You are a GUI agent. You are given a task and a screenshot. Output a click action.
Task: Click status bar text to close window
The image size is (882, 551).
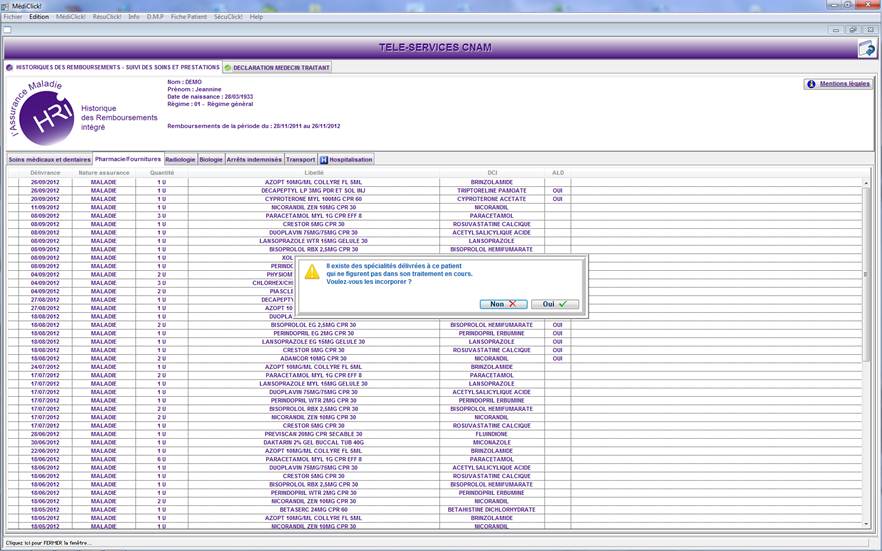click(48, 543)
